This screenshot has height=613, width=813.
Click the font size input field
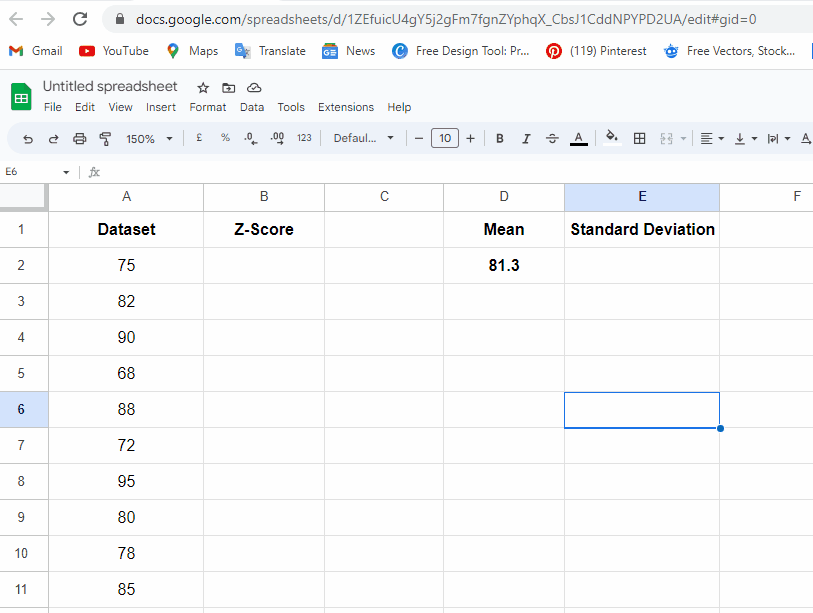(x=445, y=138)
